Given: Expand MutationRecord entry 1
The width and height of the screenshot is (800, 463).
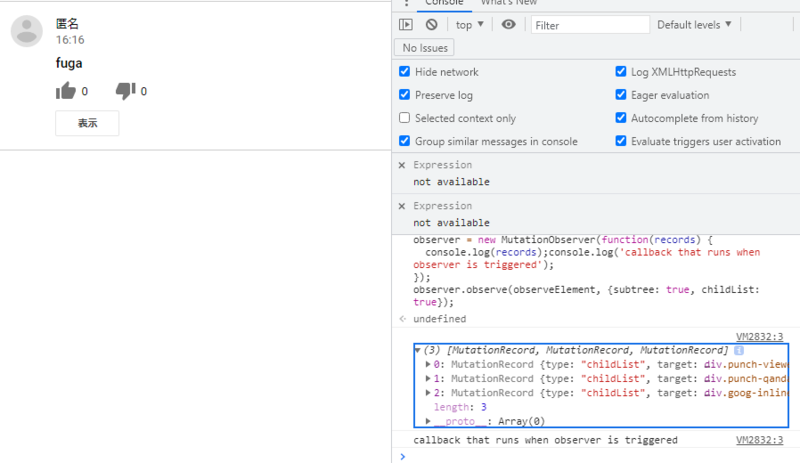Looking at the screenshot, I should [428, 379].
